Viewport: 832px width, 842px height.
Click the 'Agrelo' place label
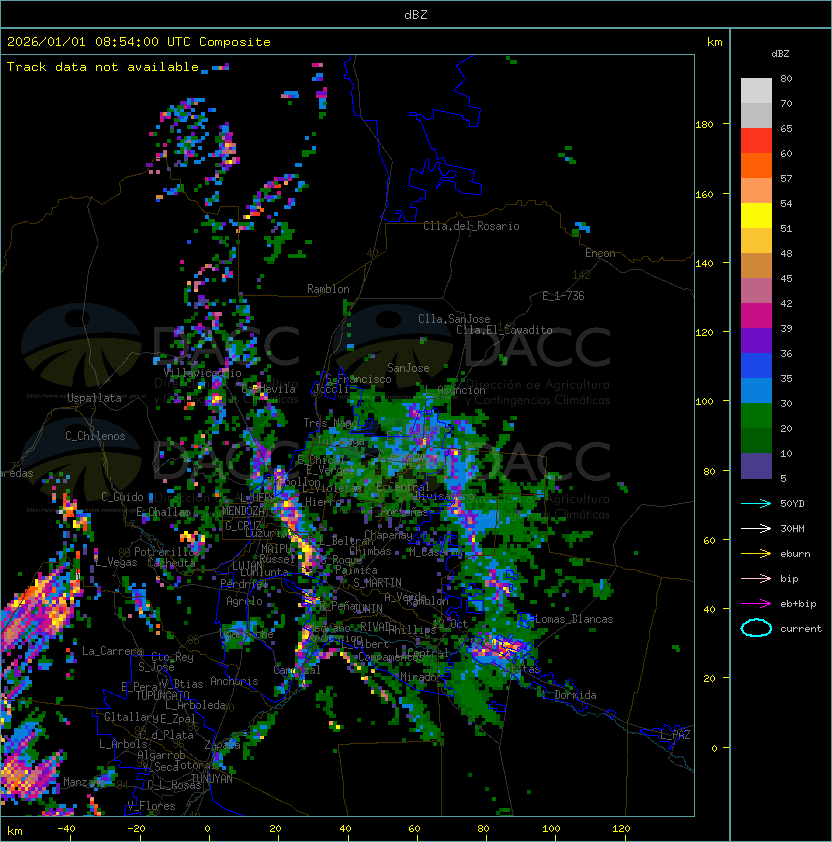pyautogui.click(x=244, y=601)
